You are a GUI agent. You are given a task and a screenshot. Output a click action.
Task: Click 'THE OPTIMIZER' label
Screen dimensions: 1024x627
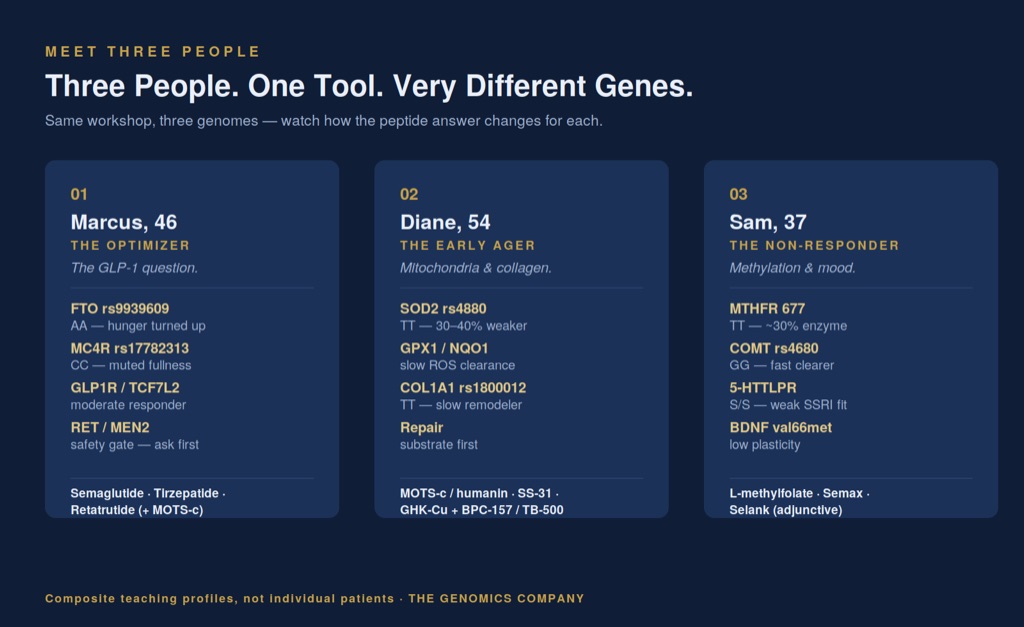click(130, 246)
